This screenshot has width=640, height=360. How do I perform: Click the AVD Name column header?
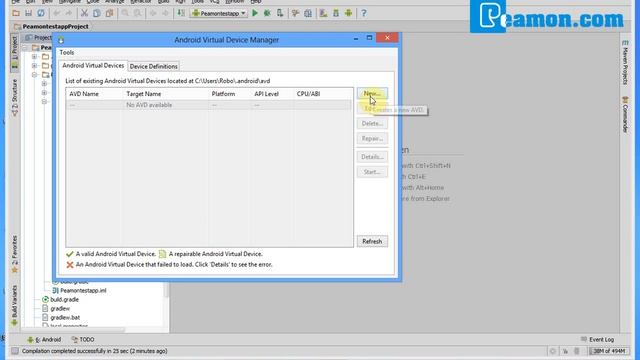(94, 94)
